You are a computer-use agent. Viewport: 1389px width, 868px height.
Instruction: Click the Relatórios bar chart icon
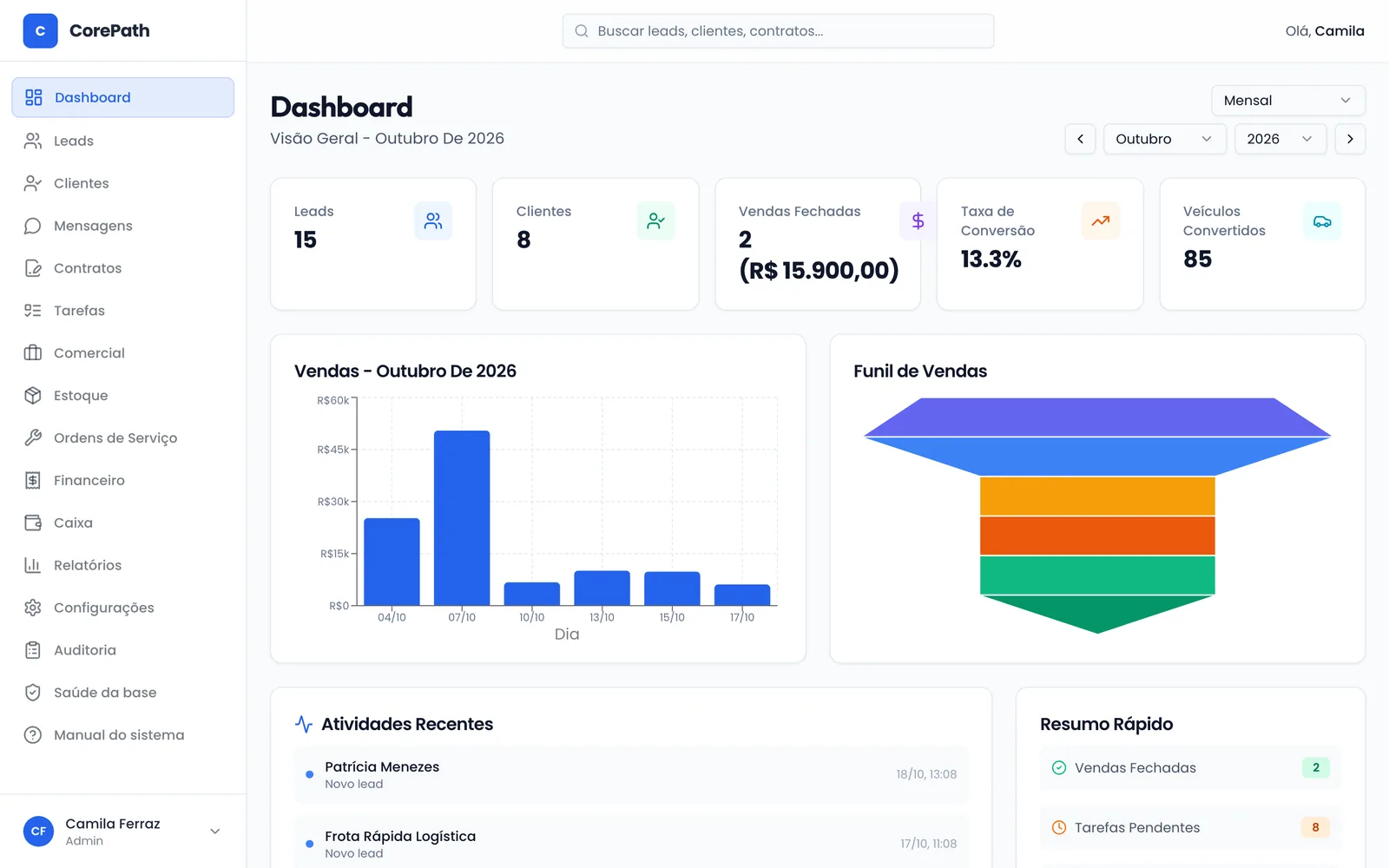click(x=33, y=565)
